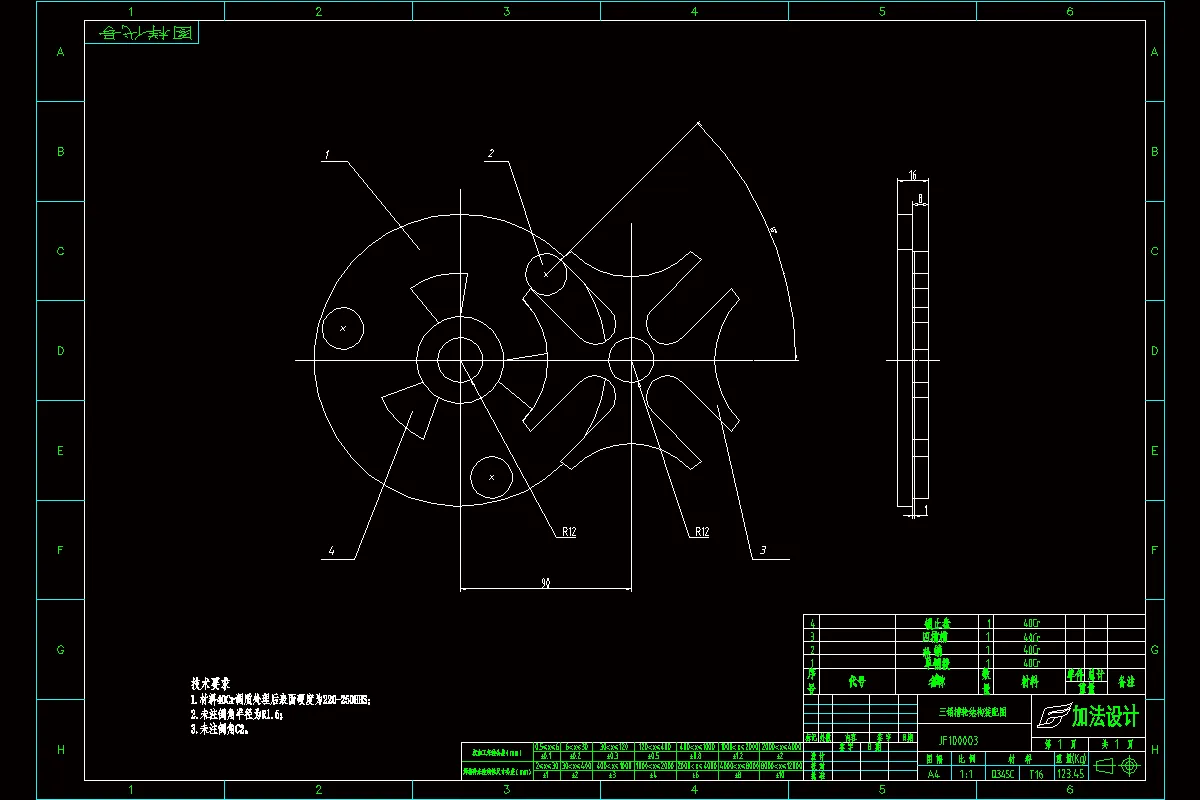This screenshot has width=1200, height=800.
Task: Select technical note line mentioning R1.6
Action: (237, 716)
